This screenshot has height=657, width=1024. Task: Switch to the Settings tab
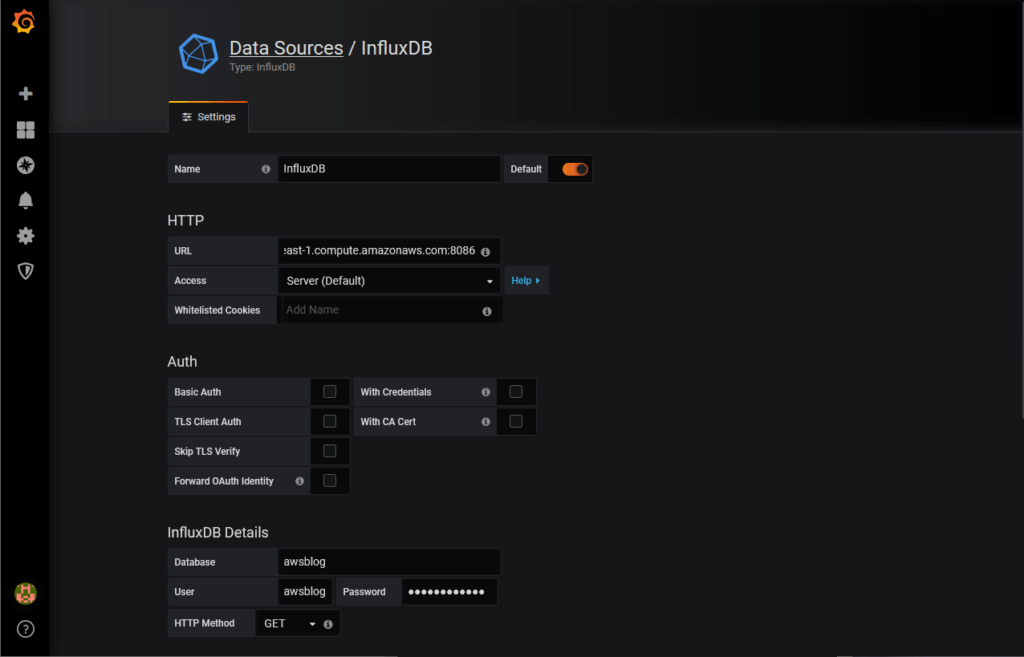(x=208, y=117)
